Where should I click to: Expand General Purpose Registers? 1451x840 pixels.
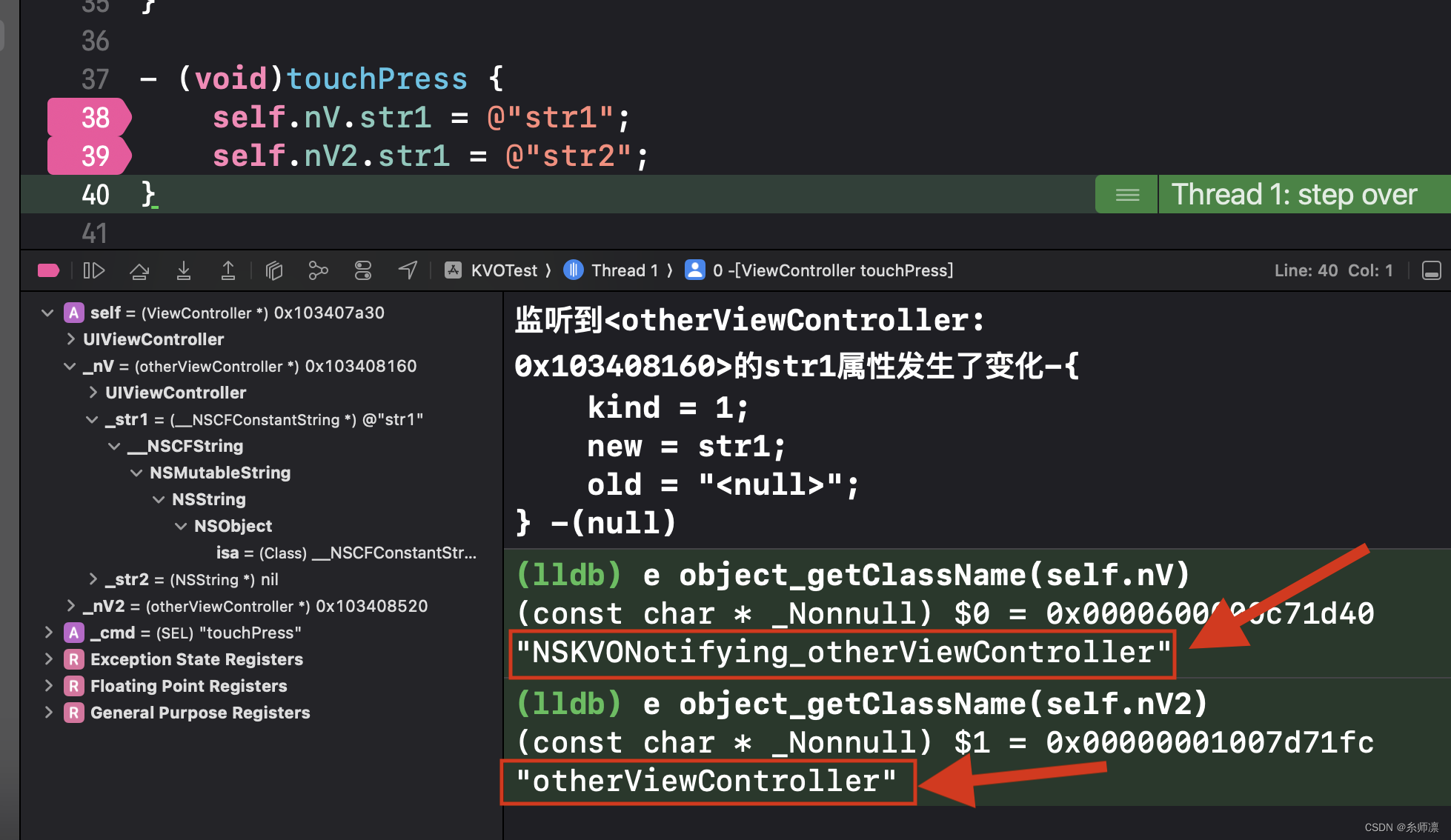click(48, 713)
